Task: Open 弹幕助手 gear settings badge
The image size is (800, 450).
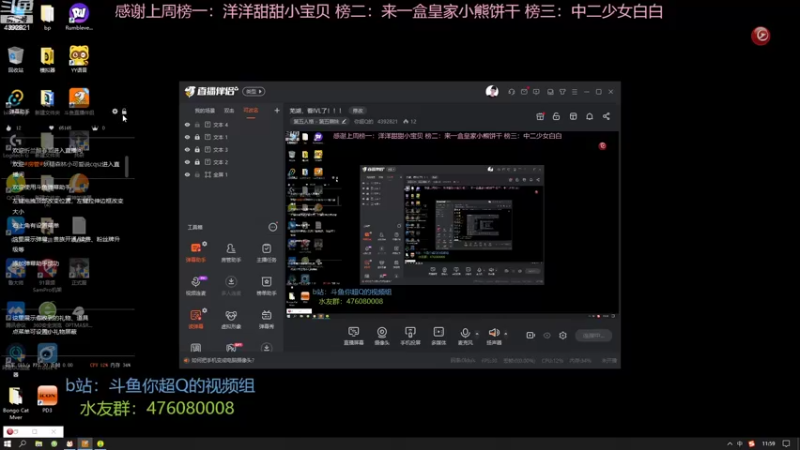Action: coord(205,244)
